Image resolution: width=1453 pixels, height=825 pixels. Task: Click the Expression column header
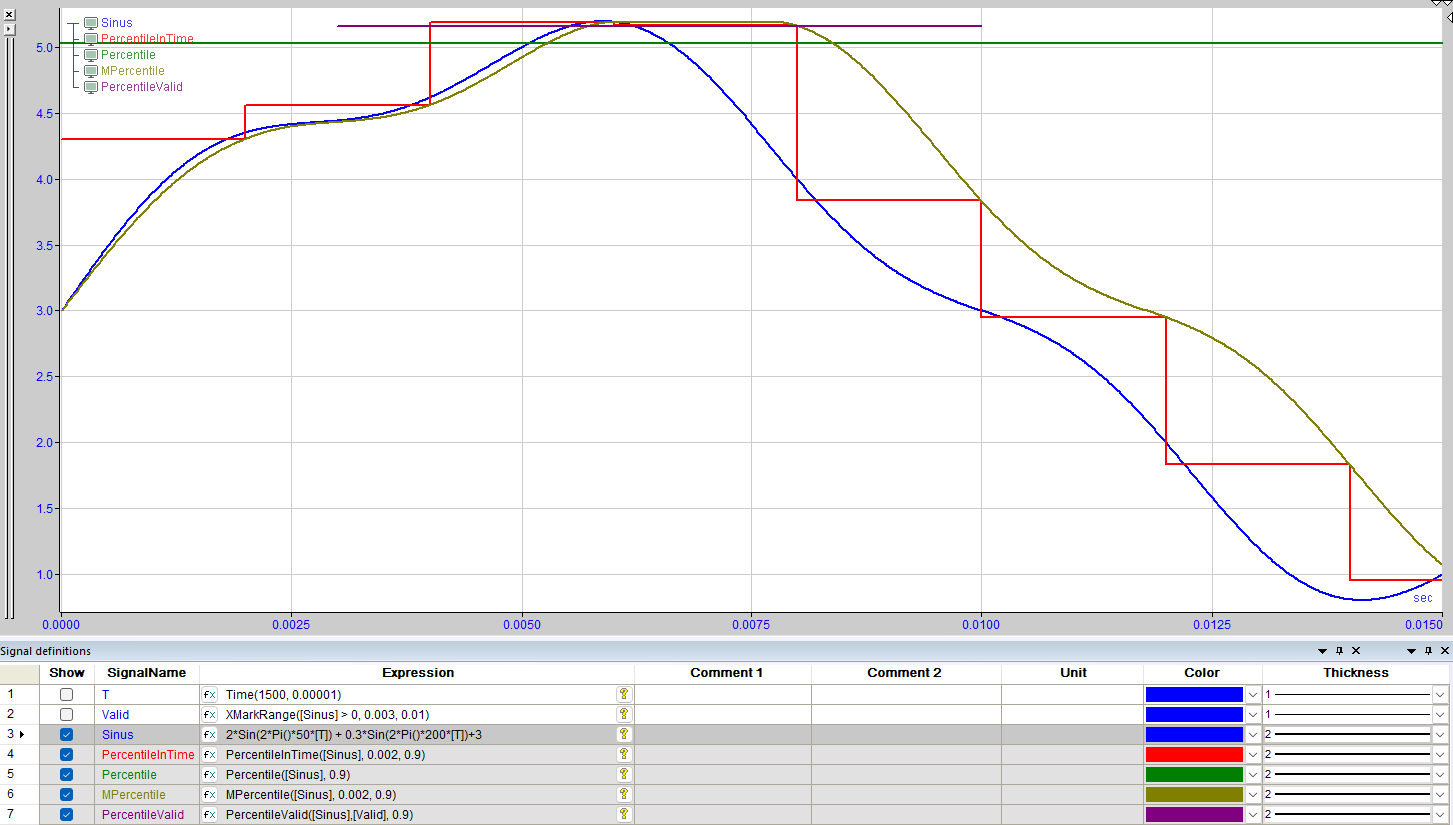417,673
